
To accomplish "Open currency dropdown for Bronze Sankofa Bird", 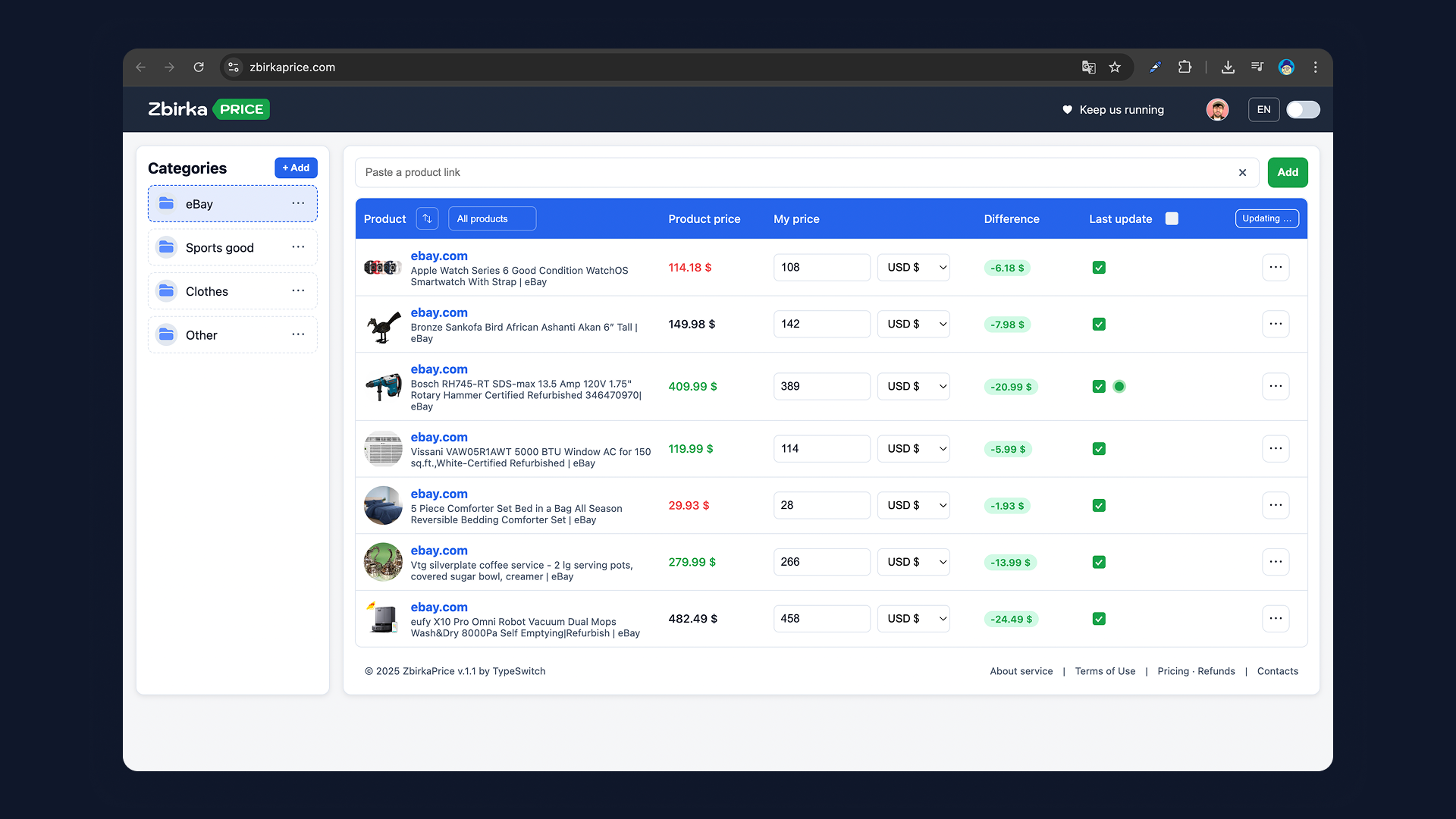I will (914, 324).
